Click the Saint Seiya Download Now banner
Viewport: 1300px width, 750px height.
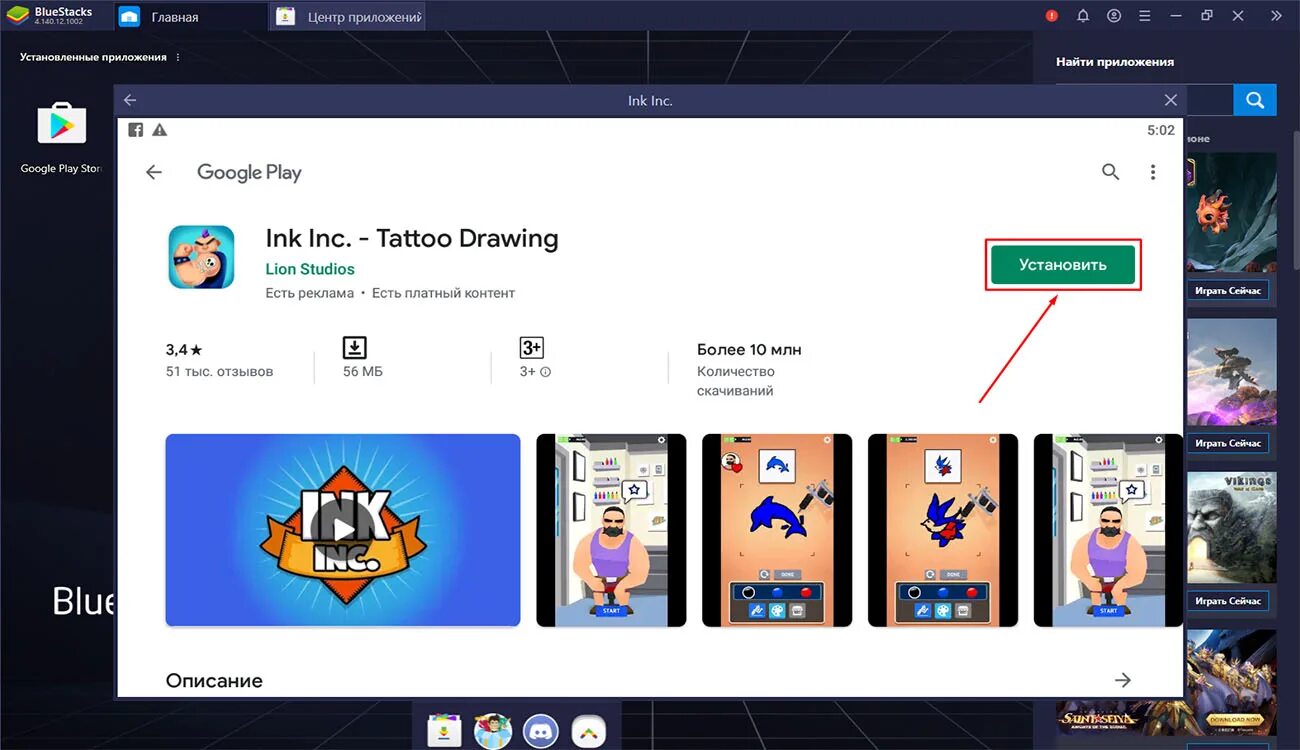point(1236,719)
